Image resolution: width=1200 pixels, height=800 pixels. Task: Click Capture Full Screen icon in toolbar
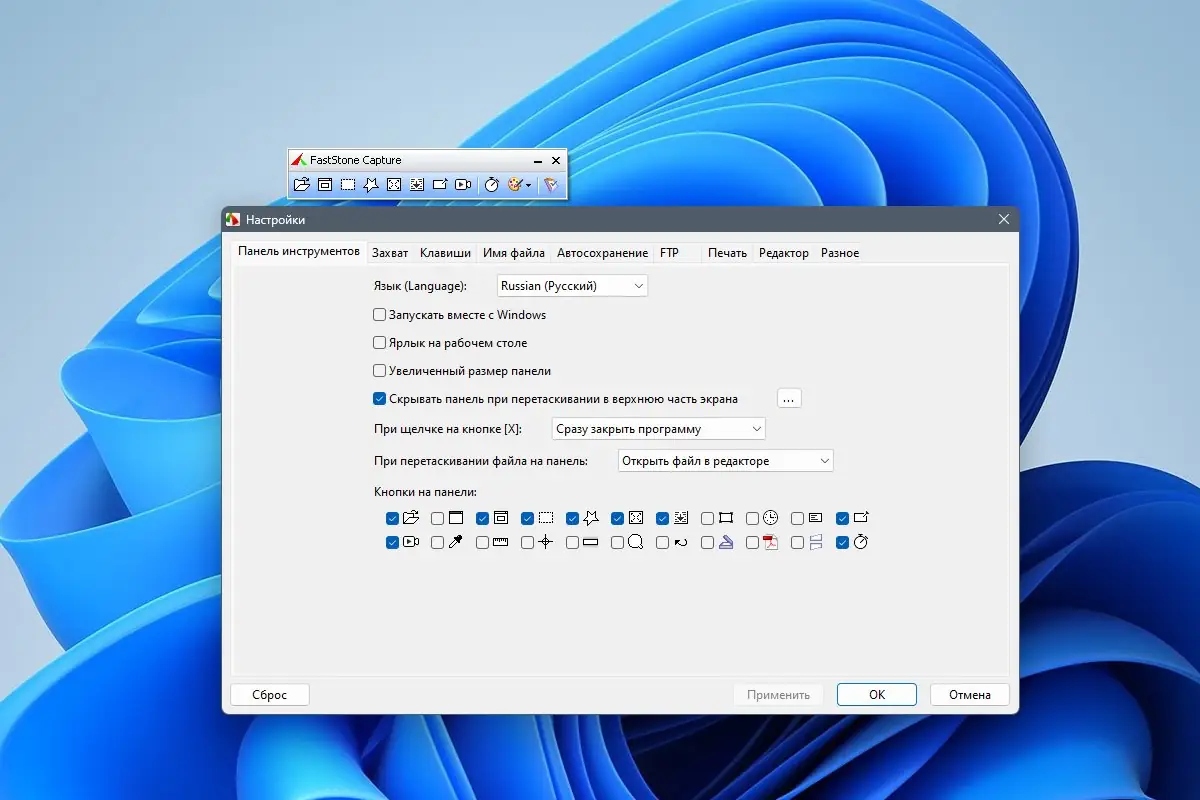tap(394, 185)
